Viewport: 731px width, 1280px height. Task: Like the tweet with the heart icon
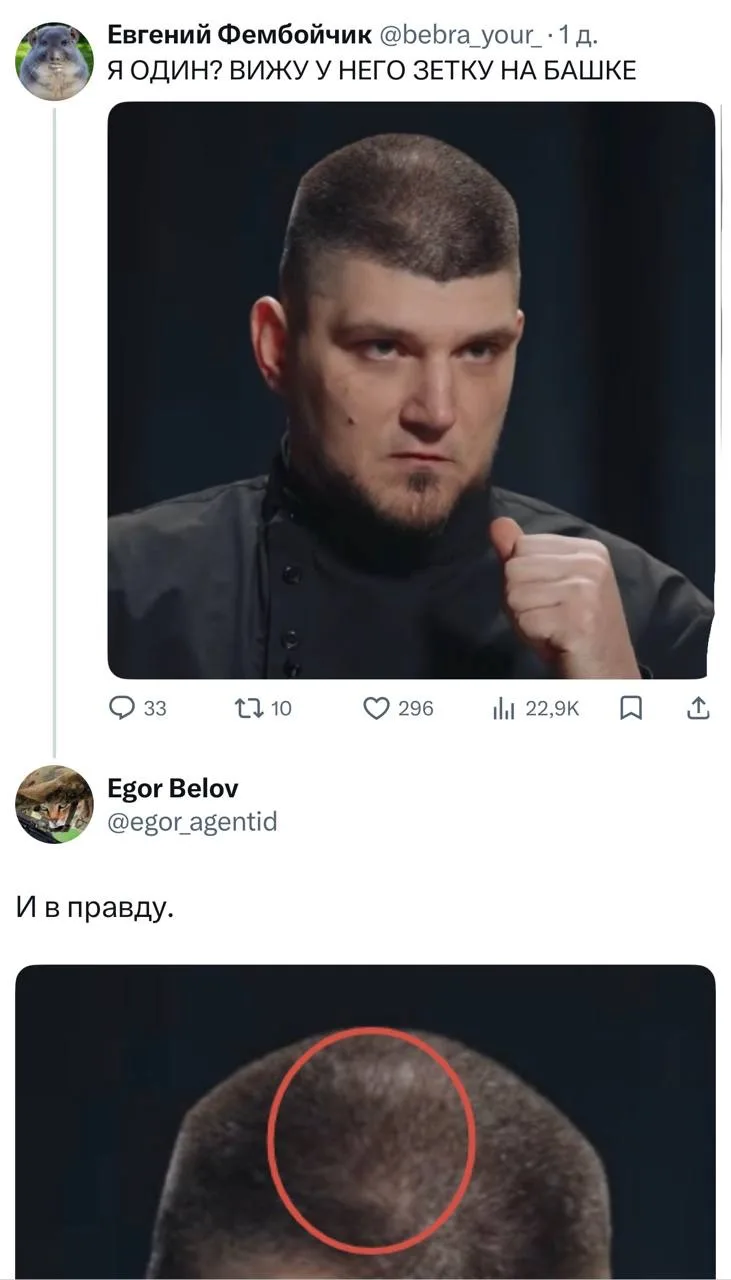click(375, 709)
